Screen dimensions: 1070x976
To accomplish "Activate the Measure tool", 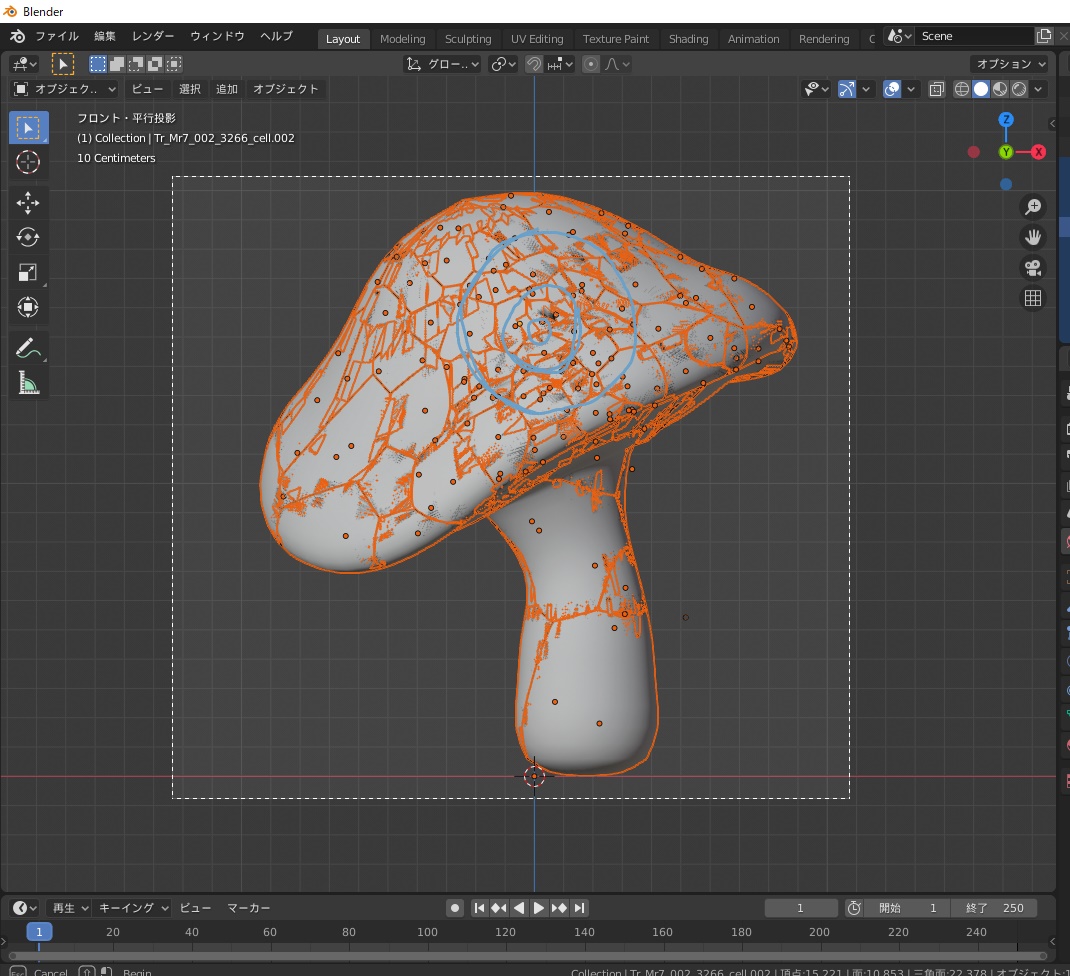I will pyautogui.click(x=28, y=382).
